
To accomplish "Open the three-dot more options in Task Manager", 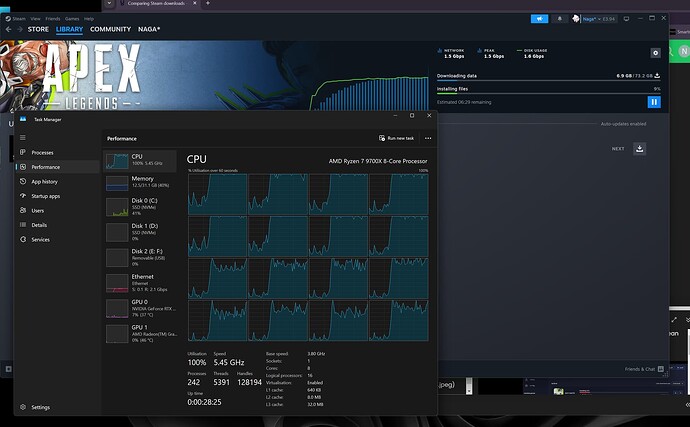I will tap(428, 138).
